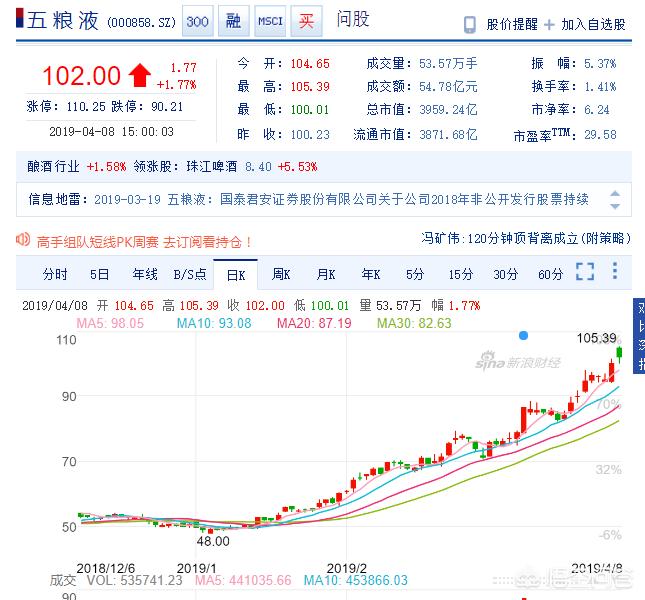Viewport: 645px width, 600px height.
Task: Open the 国泰君安证券 announcement link
Action: click(x=404, y=199)
